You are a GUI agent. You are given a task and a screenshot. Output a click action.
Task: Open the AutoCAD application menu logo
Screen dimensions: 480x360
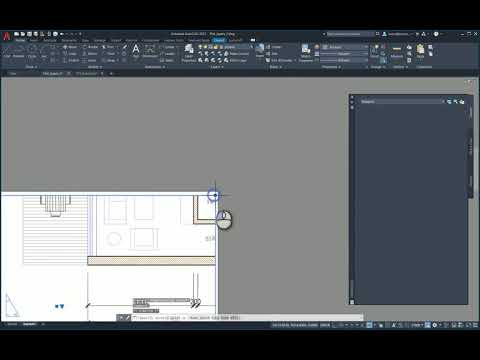[6, 36]
